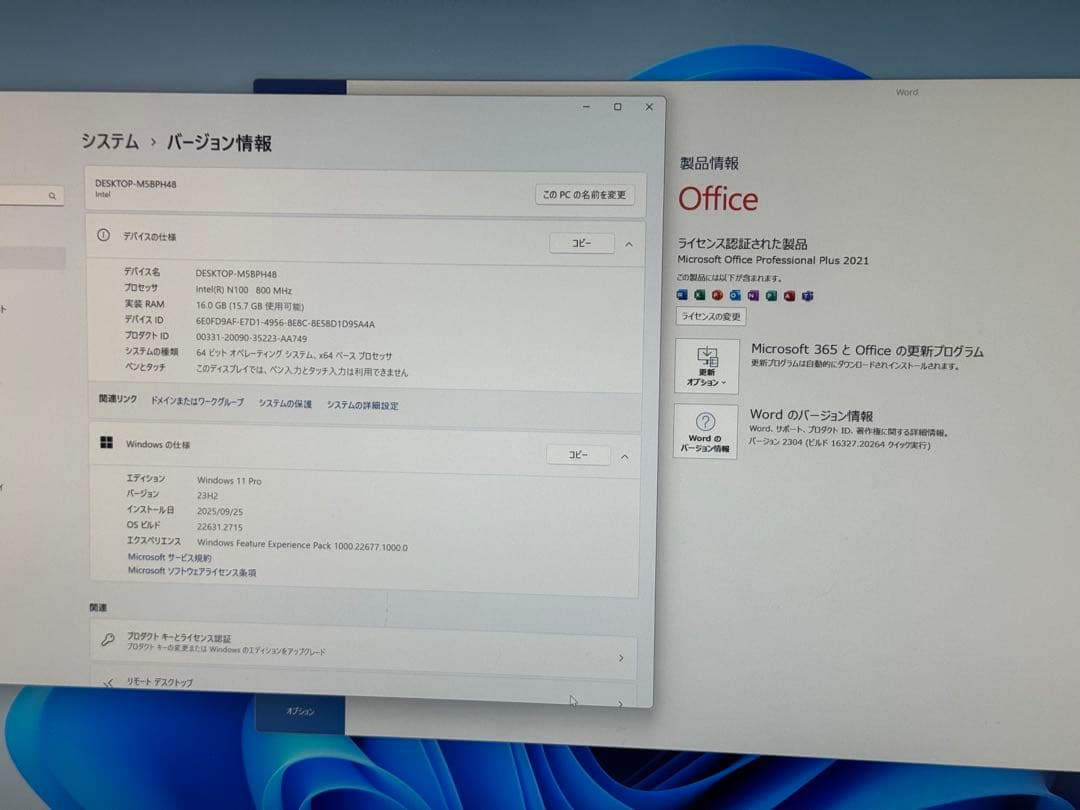The height and width of the screenshot is (810, 1080).
Task: Open the システムの保護 link
Action: (285, 404)
